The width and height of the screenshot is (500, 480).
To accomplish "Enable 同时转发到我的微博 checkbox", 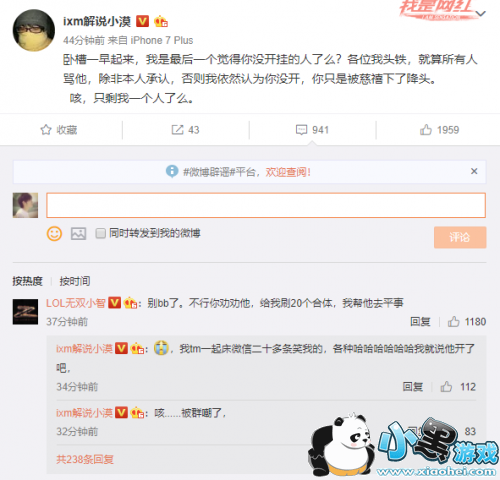I will click(x=100, y=233).
